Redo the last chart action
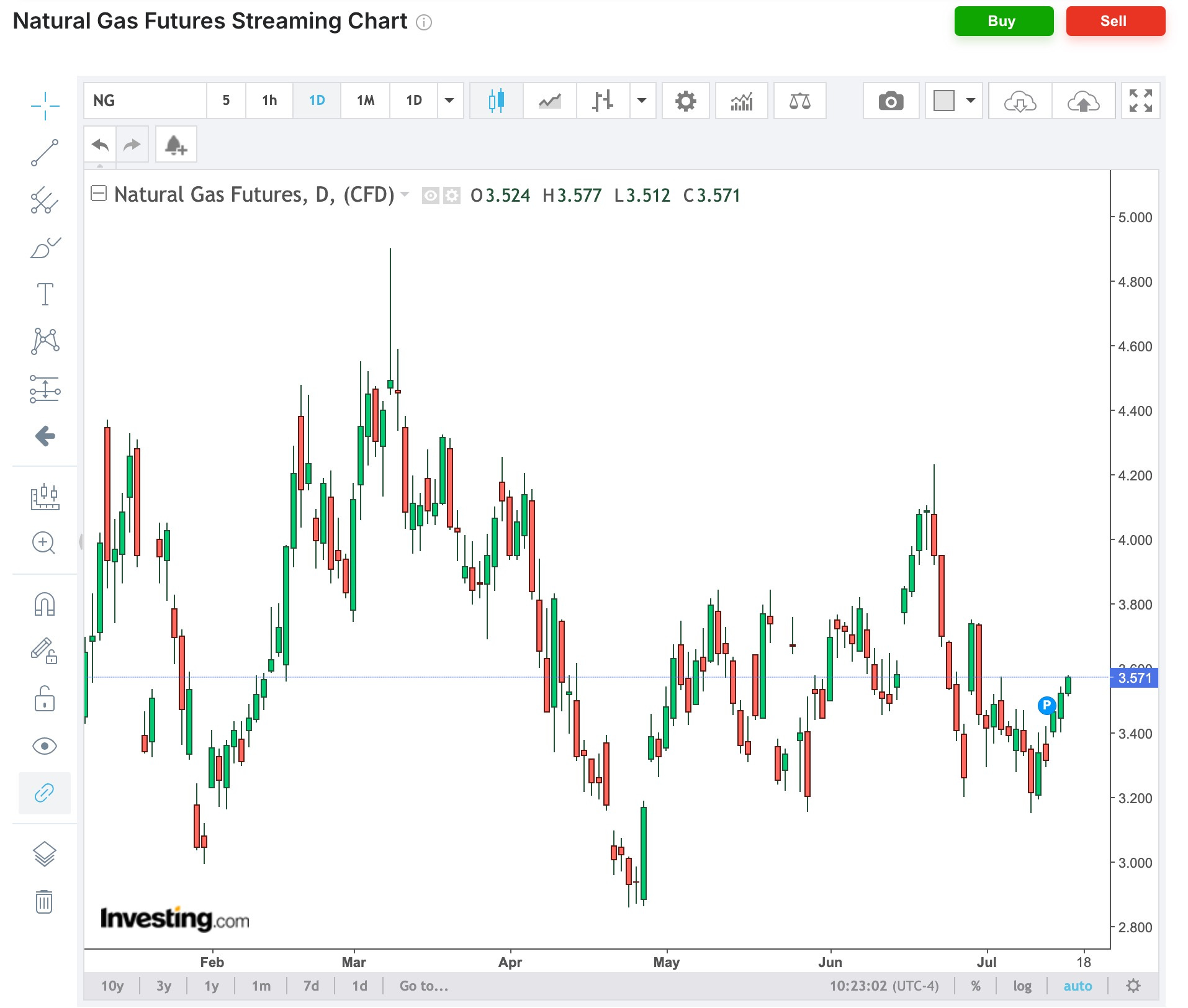This screenshot has width=1188, height=1008. click(132, 145)
